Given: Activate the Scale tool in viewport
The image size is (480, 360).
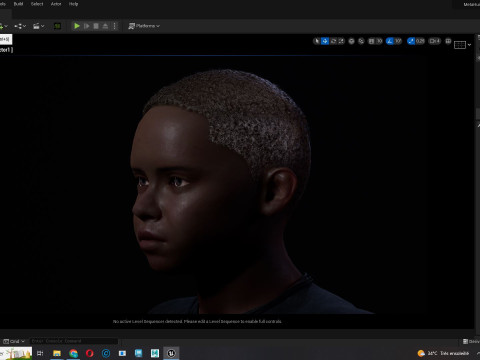Looking at the screenshot, I should pyautogui.click(x=341, y=41).
